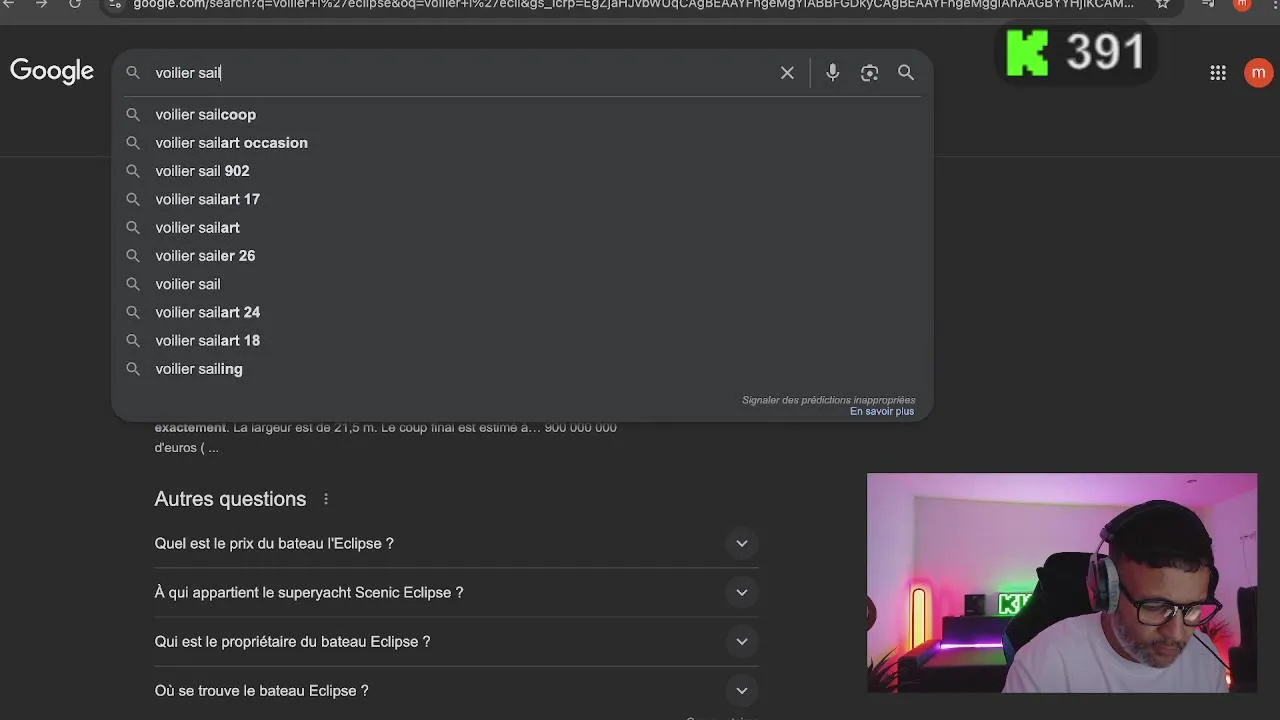The width and height of the screenshot is (1280, 720).
Task: Open Google Lens image search icon
Action: 869,73
